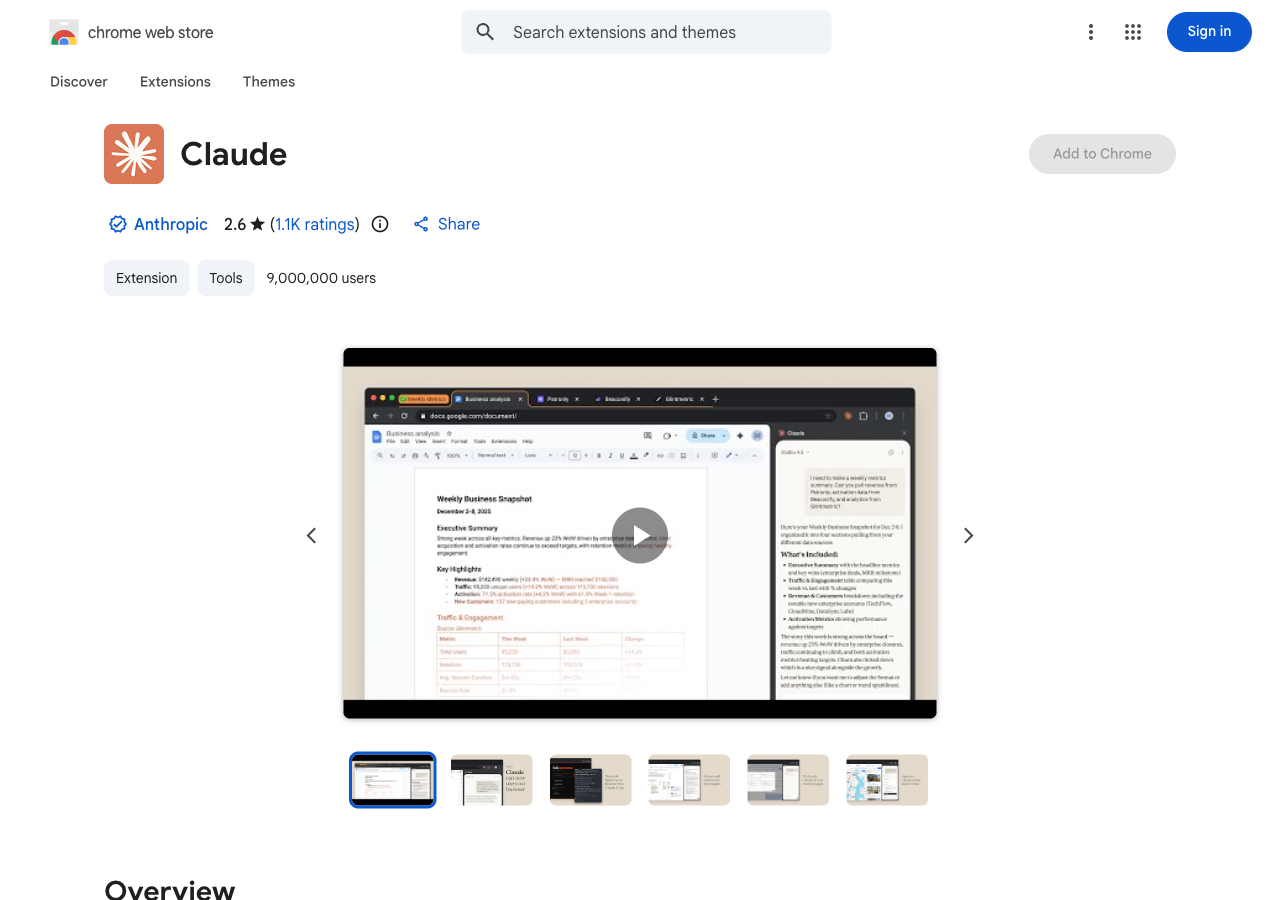Open the Anthropic publisher link
1280x900 pixels.
tap(171, 224)
